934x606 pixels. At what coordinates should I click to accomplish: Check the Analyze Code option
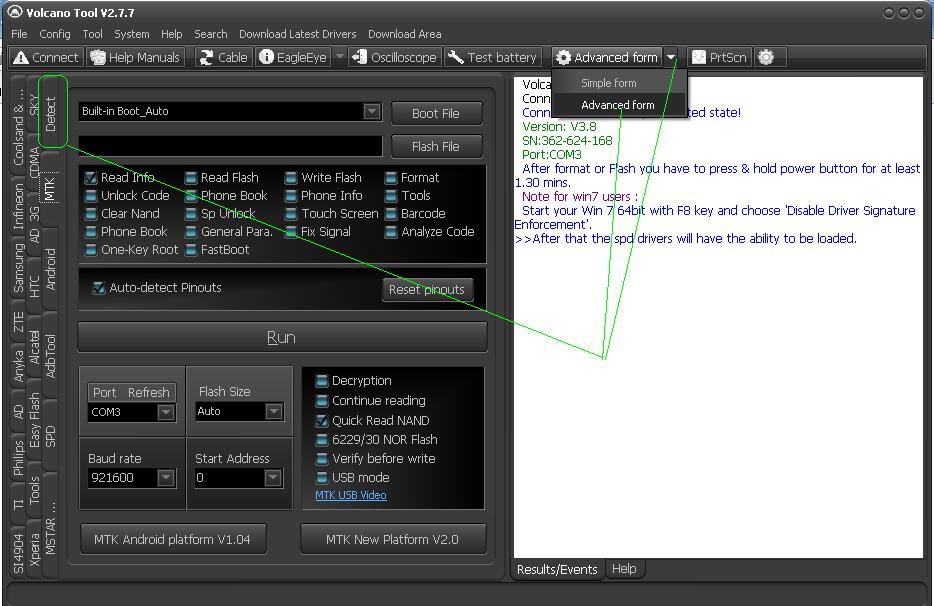391,232
